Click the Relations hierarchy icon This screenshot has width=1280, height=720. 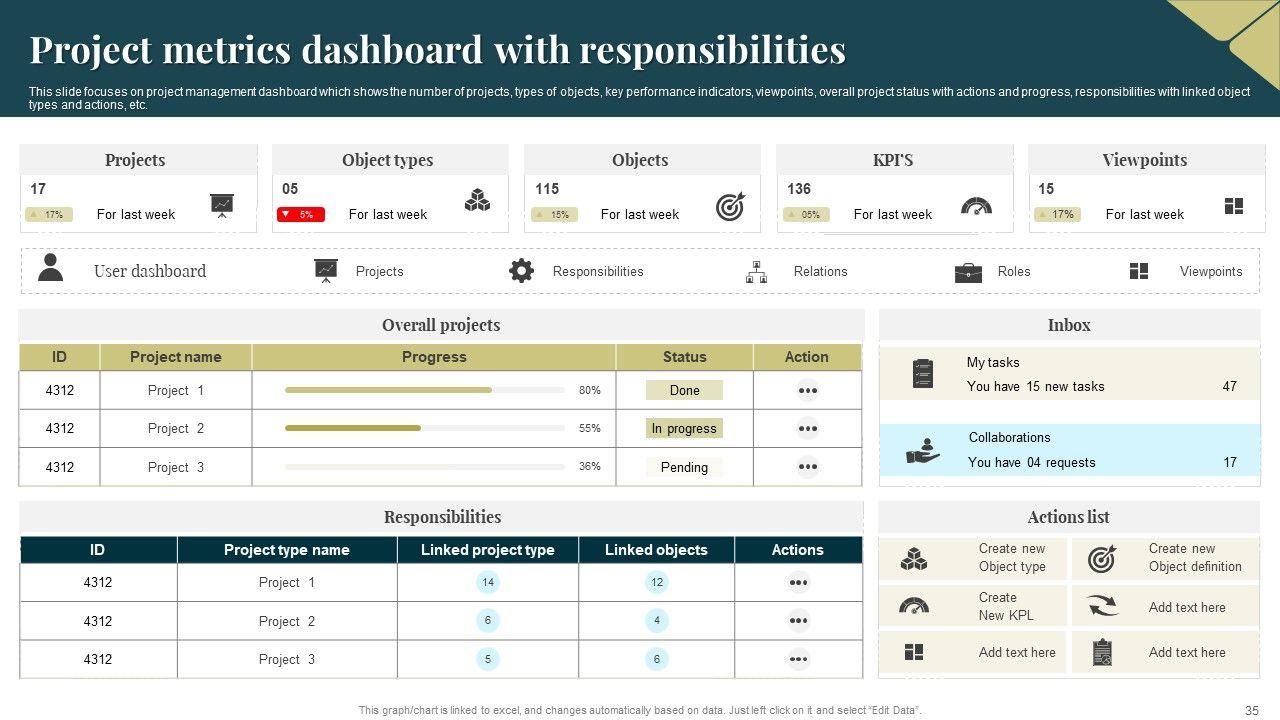pos(757,271)
